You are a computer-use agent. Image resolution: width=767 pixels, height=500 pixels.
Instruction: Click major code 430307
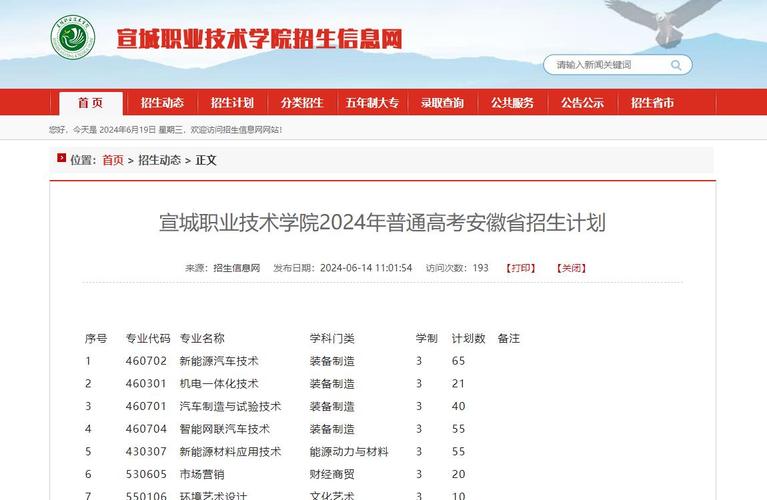(146, 452)
